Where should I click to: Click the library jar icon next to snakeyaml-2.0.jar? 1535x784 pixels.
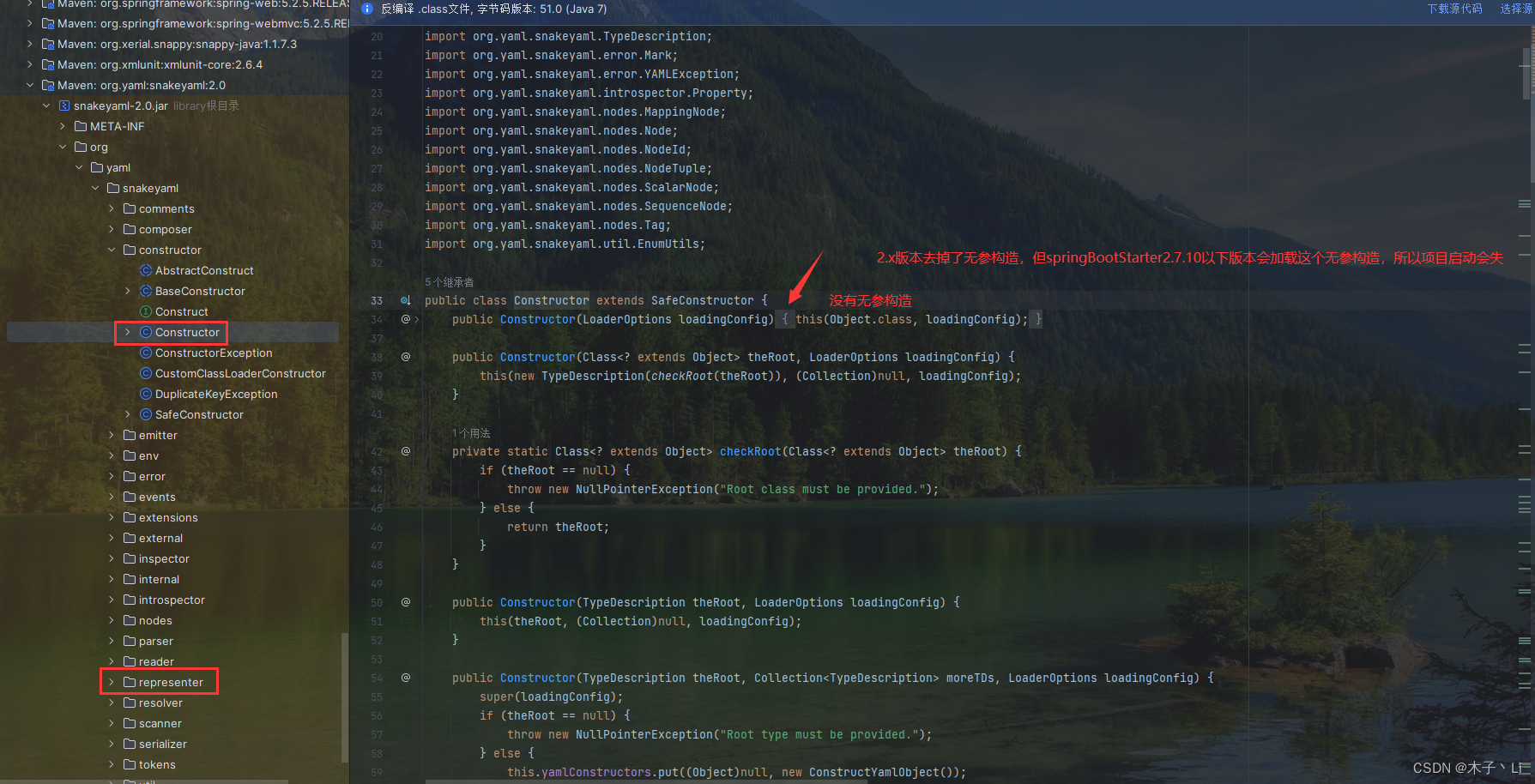65,106
